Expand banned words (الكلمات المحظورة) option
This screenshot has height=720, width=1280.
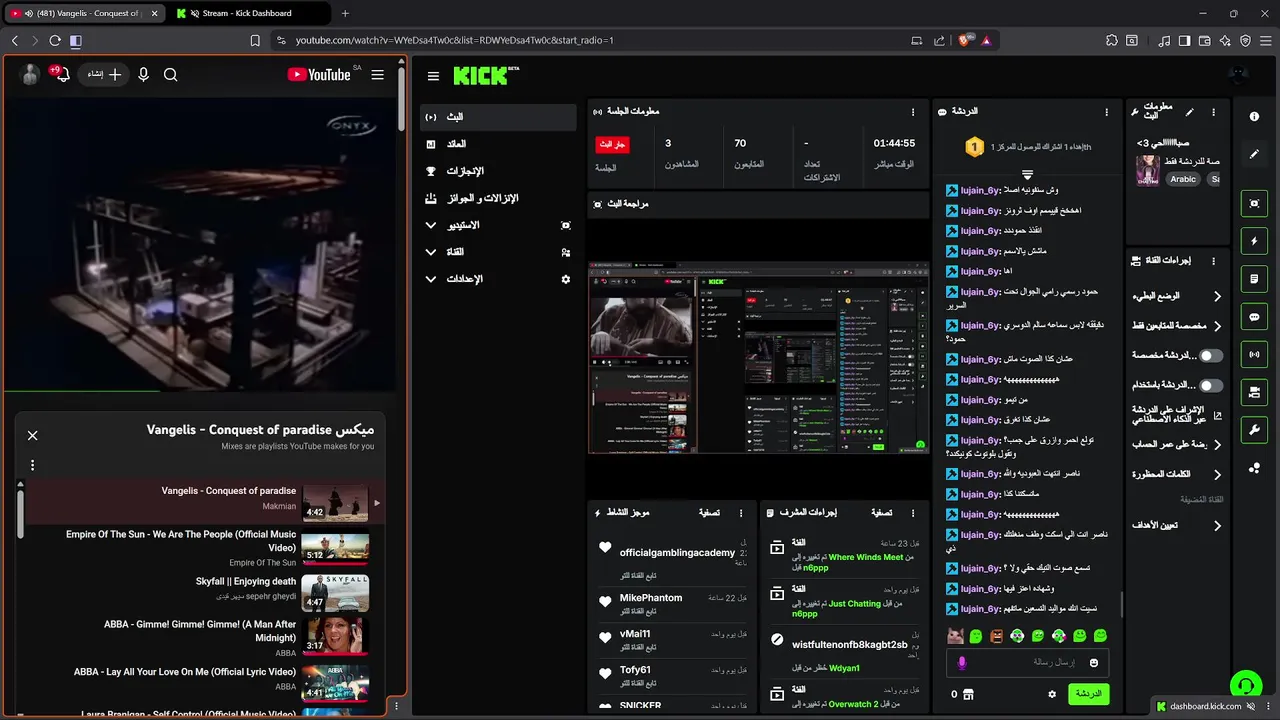pyautogui.click(x=1177, y=474)
